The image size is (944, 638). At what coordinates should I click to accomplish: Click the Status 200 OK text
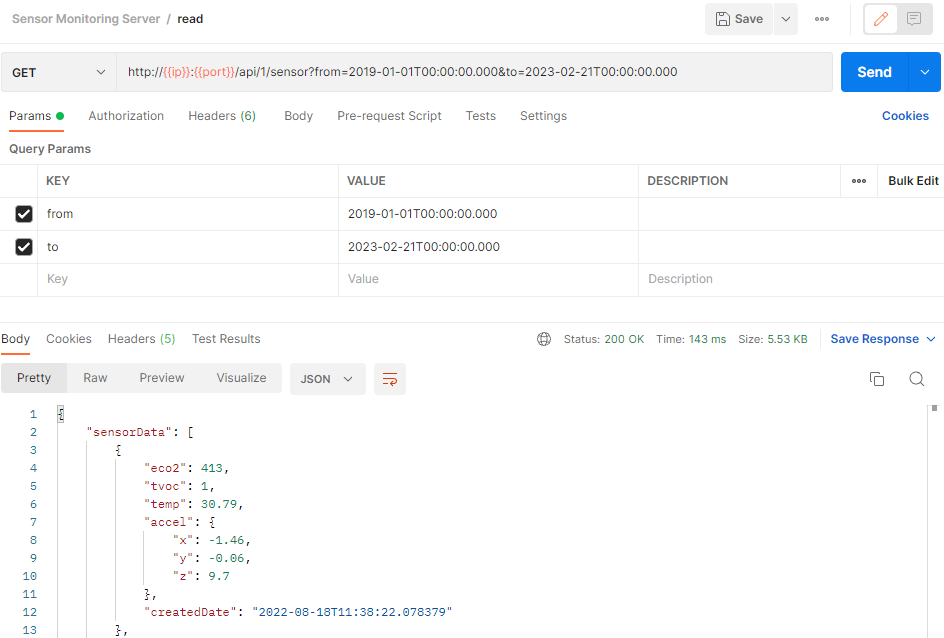603,339
